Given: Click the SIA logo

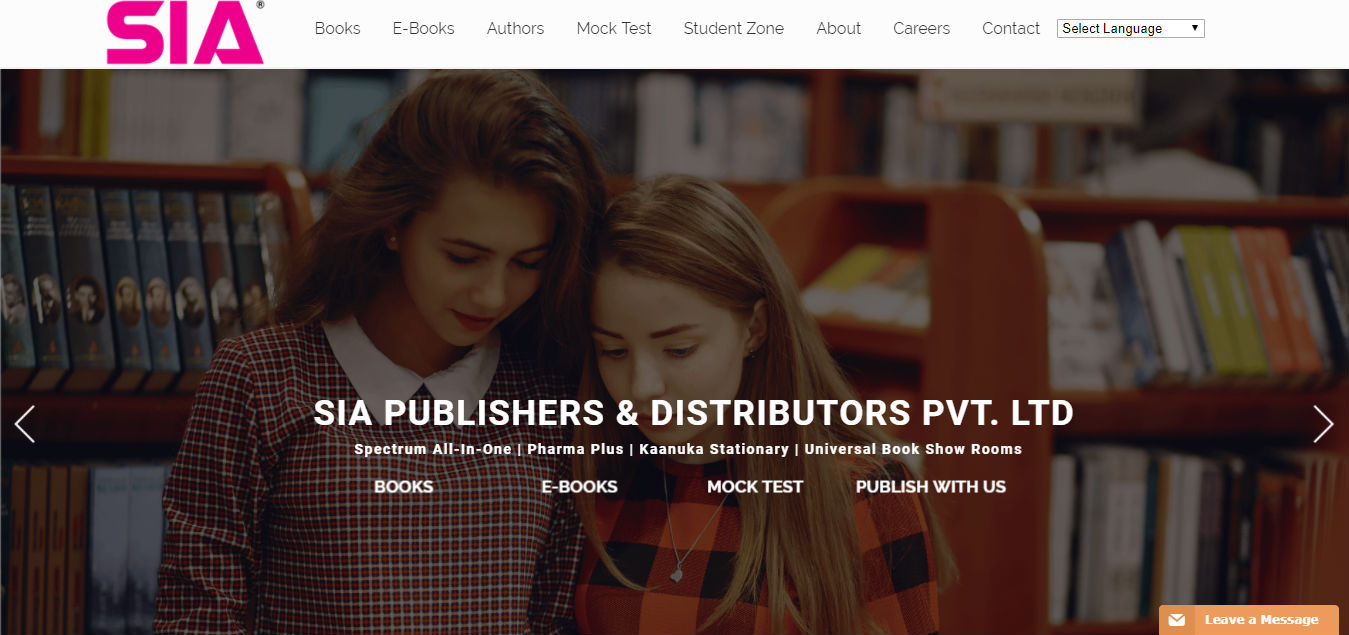Looking at the screenshot, I should 185,32.
